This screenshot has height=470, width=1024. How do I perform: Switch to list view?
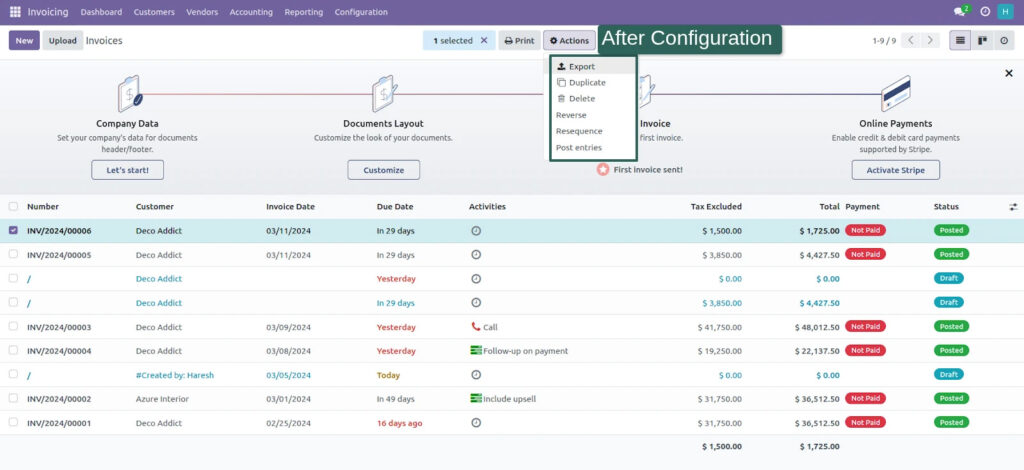point(961,41)
